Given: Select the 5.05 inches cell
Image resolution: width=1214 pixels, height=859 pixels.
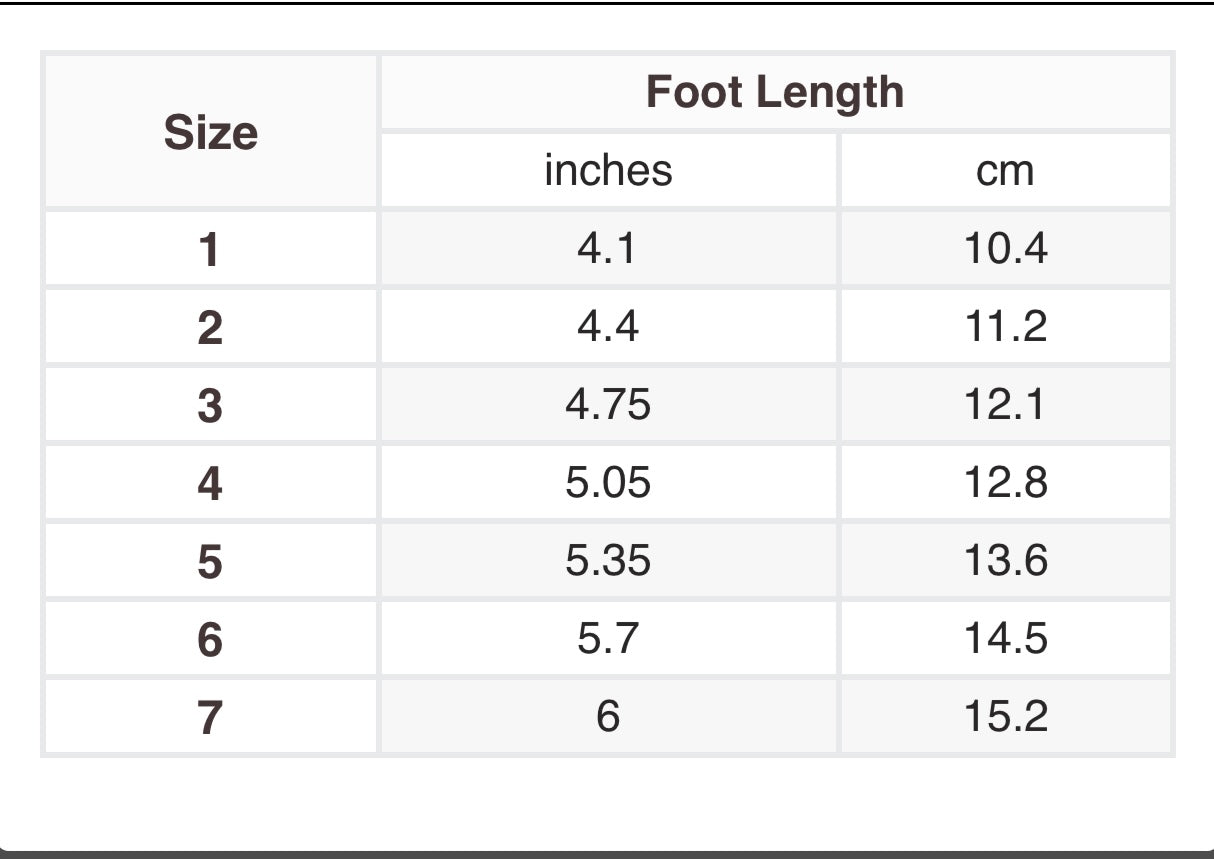Looking at the screenshot, I should pyautogui.click(x=608, y=482).
